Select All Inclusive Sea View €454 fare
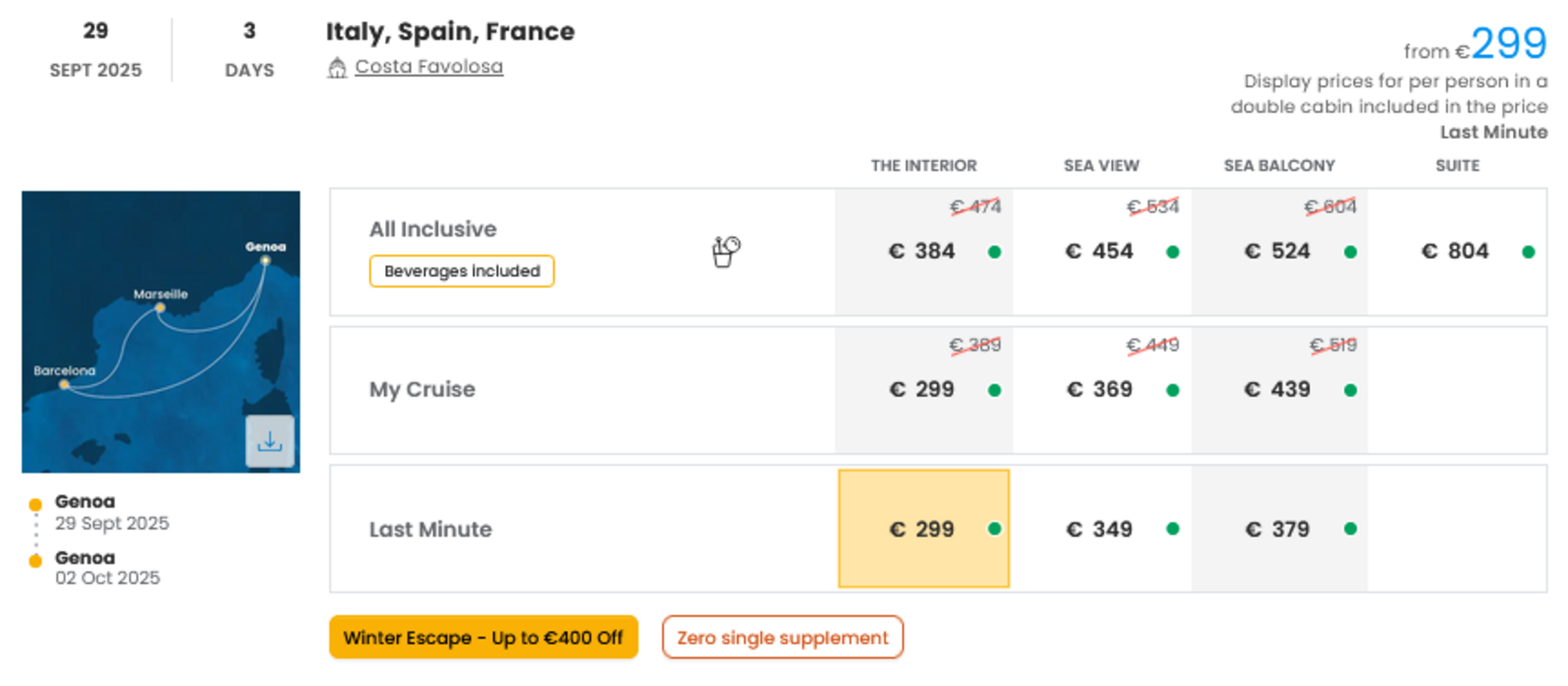The width and height of the screenshot is (1568, 686). tap(1102, 251)
